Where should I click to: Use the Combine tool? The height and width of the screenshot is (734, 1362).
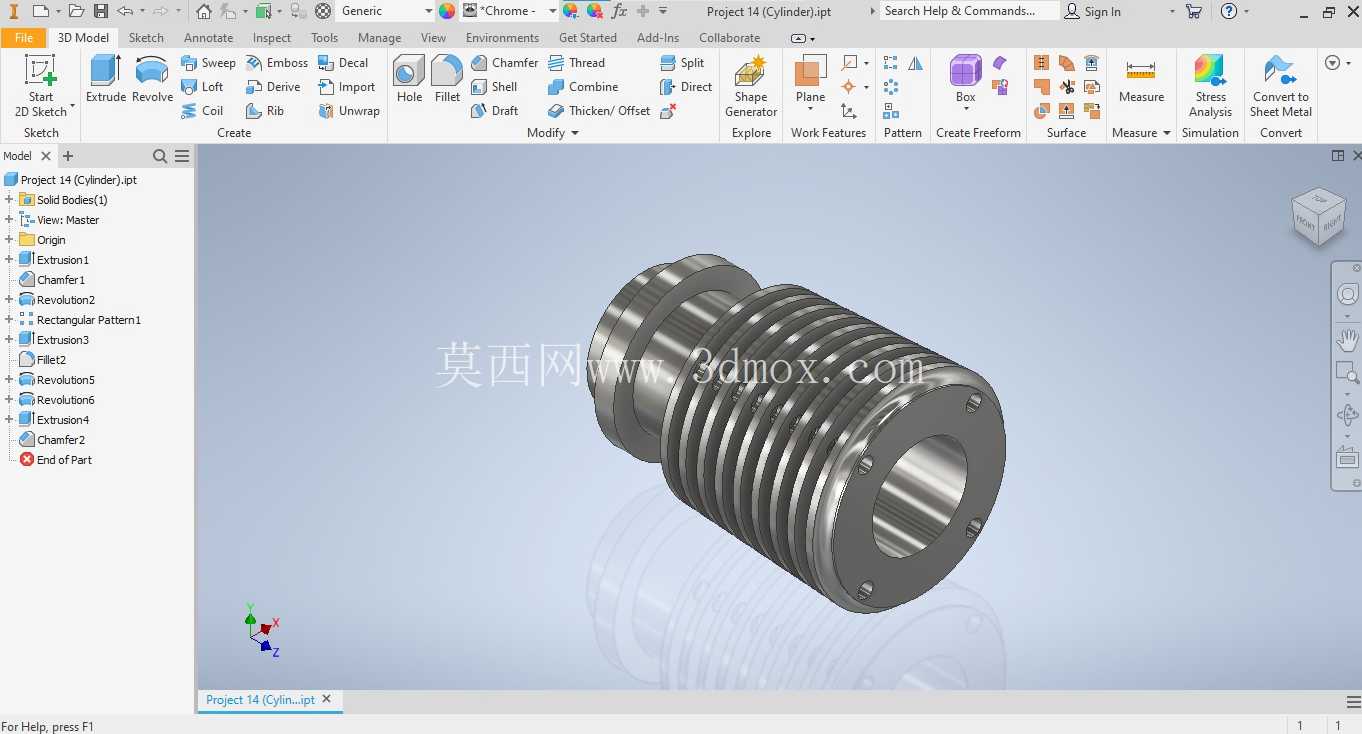tap(583, 87)
